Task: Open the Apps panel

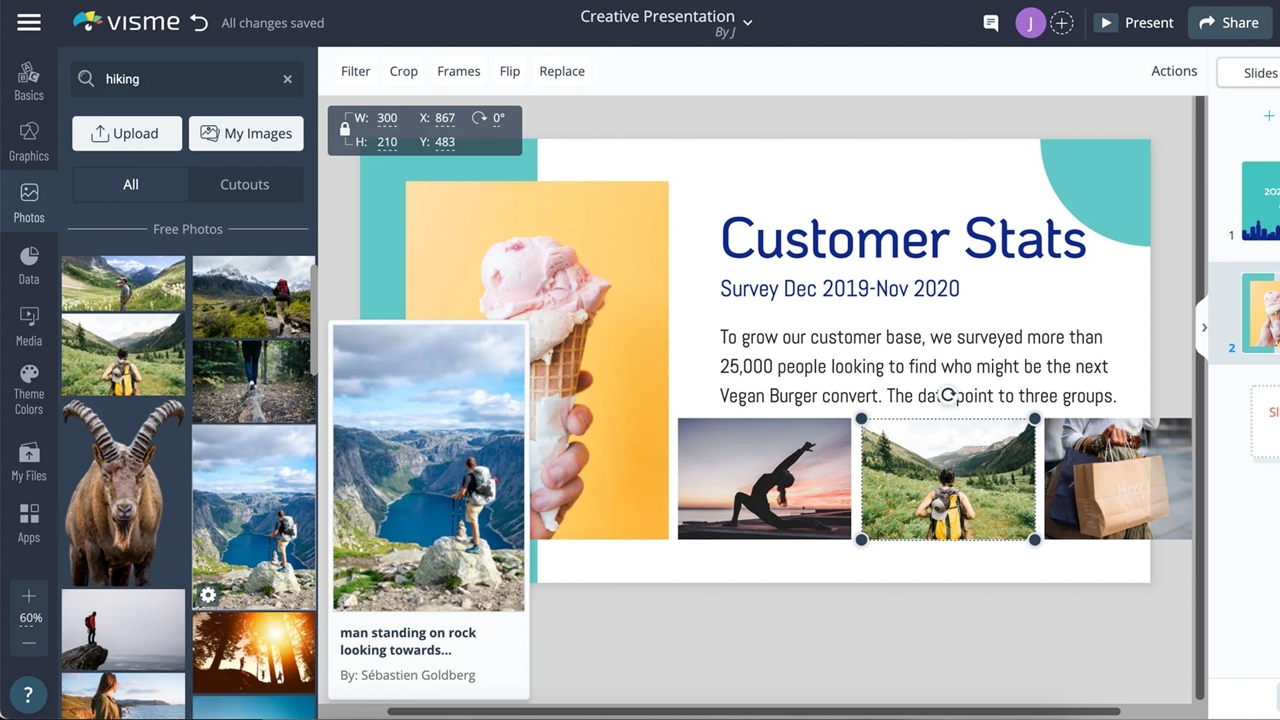Action: (x=28, y=524)
